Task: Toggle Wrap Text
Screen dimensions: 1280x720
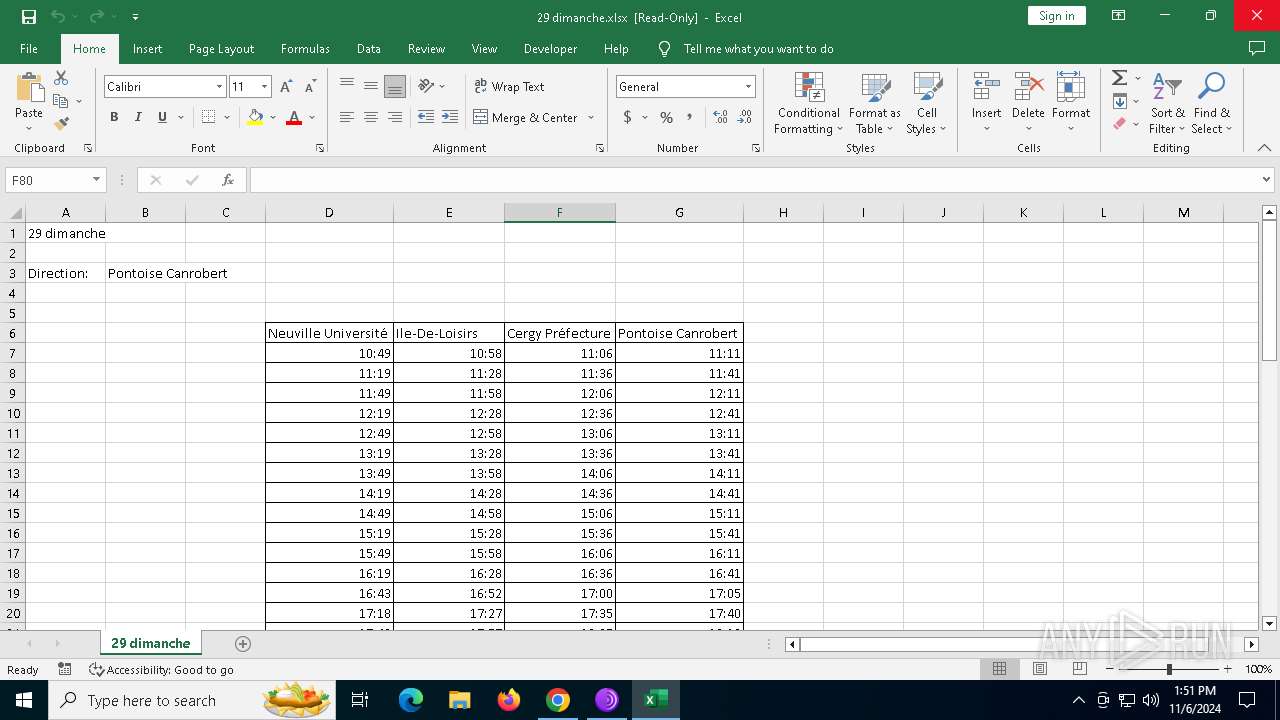Action: [509, 86]
